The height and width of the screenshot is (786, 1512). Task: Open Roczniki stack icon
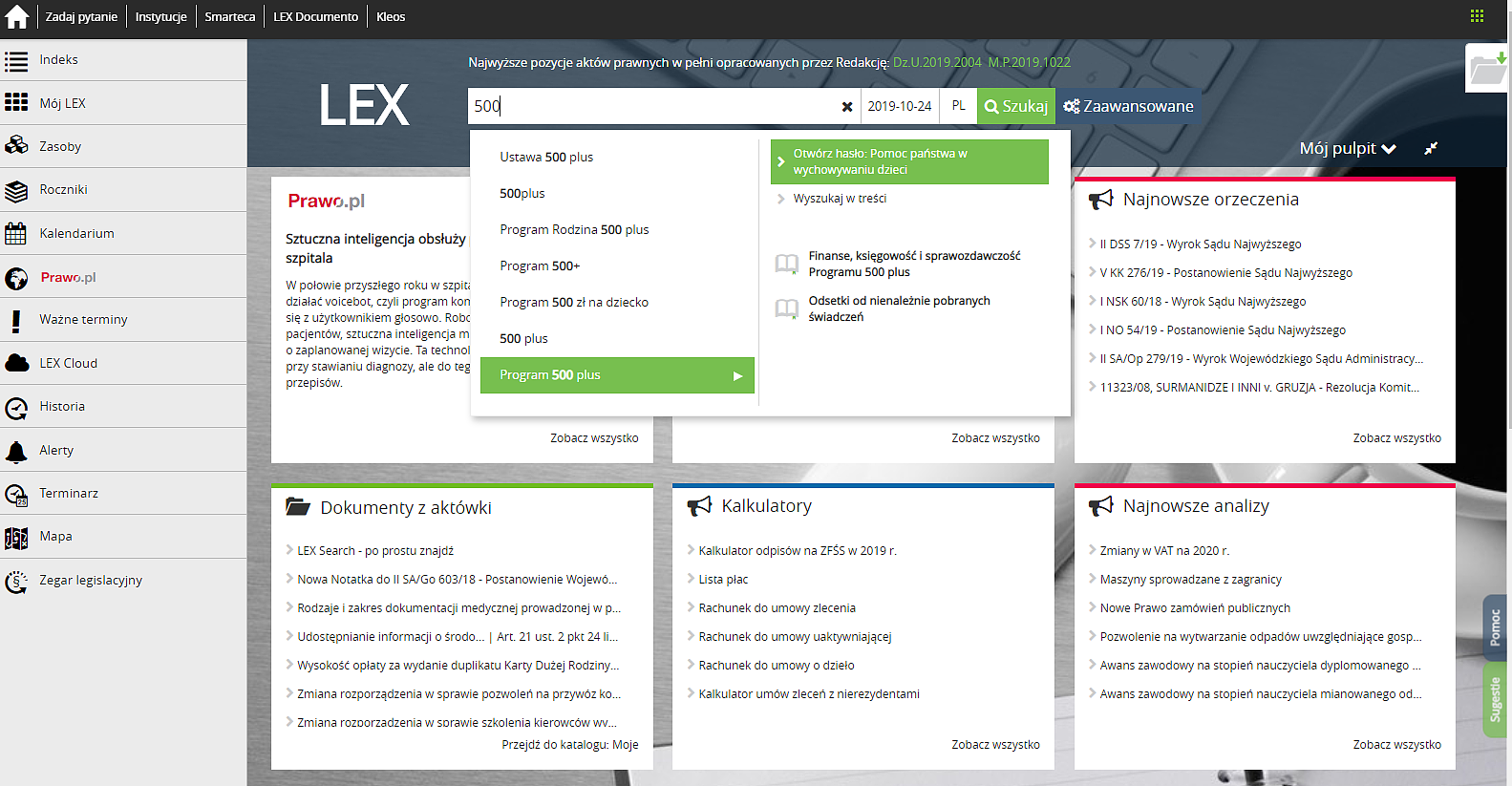tap(16, 191)
